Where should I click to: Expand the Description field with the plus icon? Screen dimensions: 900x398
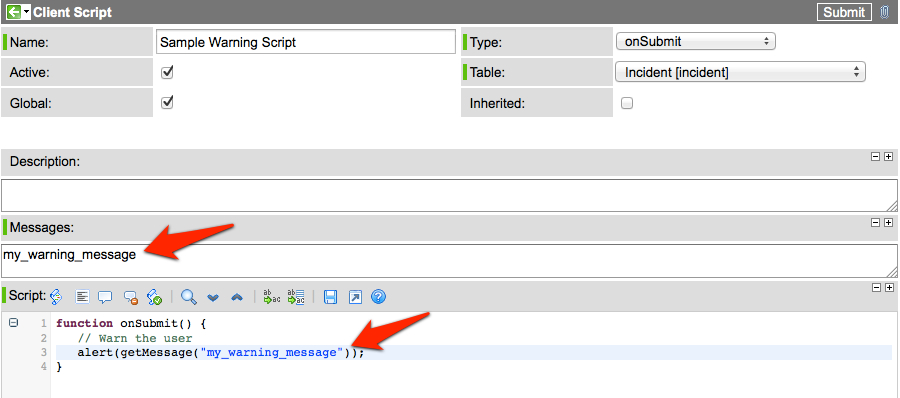pyautogui.click(x=888, y=157)
